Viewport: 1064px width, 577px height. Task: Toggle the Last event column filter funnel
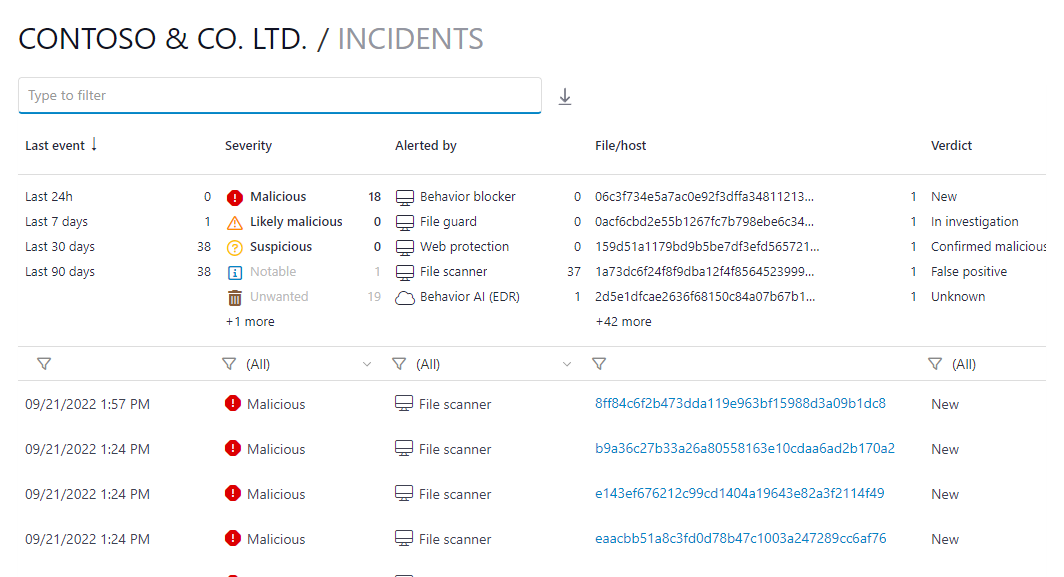(x=44, y=363)
